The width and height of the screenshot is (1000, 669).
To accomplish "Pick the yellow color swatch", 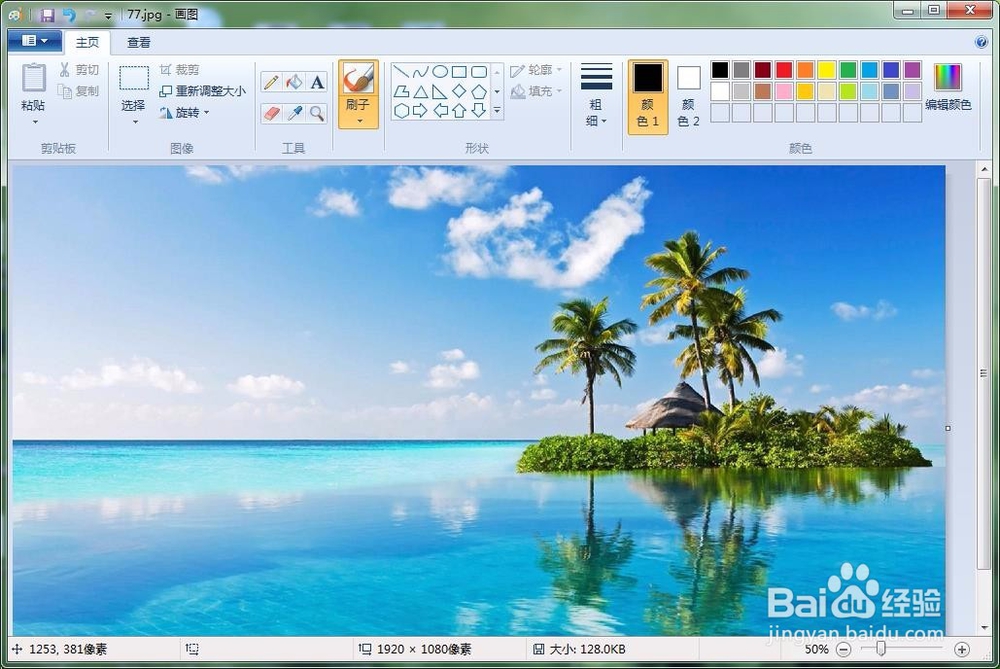I will coord(827,70).
